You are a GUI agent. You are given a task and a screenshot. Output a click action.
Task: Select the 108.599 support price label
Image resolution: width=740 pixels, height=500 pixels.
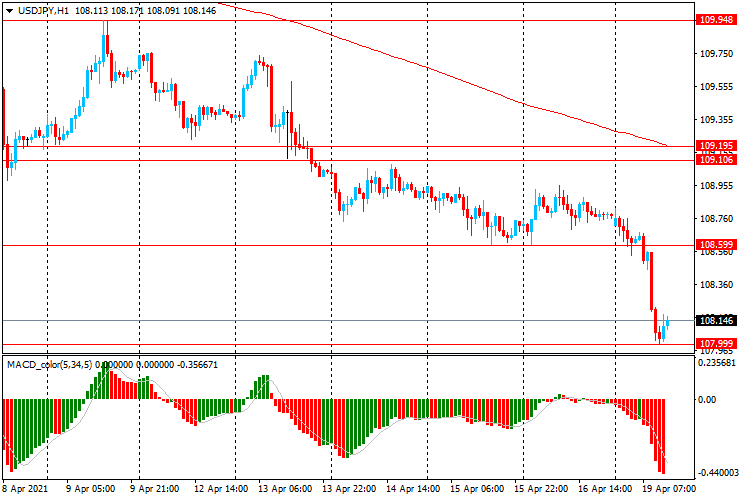click(716, 245)
